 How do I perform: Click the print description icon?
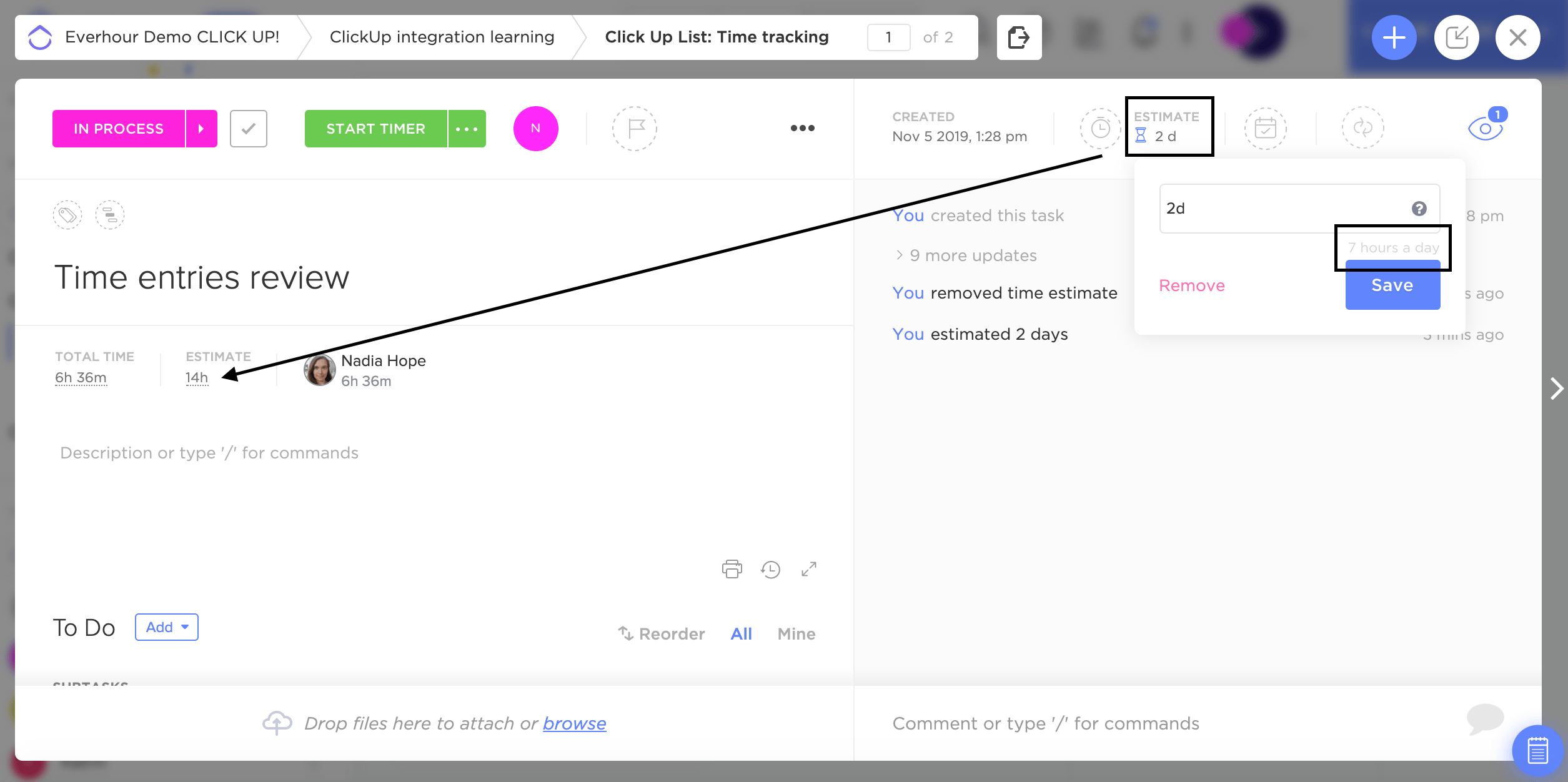click(732, 569)
